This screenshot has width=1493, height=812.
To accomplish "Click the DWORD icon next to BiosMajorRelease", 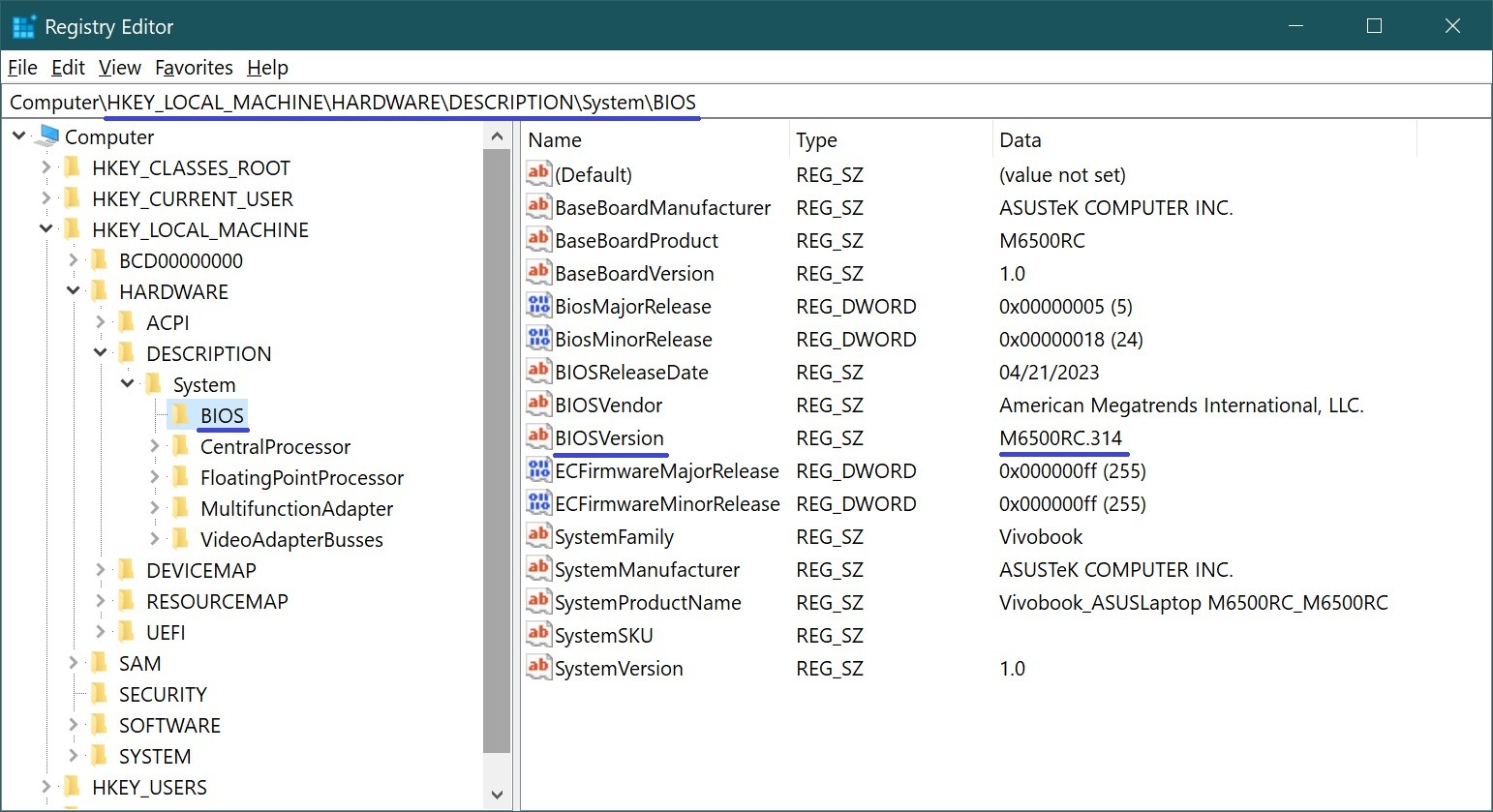I will pyautogui.click(x=538, y=306).
